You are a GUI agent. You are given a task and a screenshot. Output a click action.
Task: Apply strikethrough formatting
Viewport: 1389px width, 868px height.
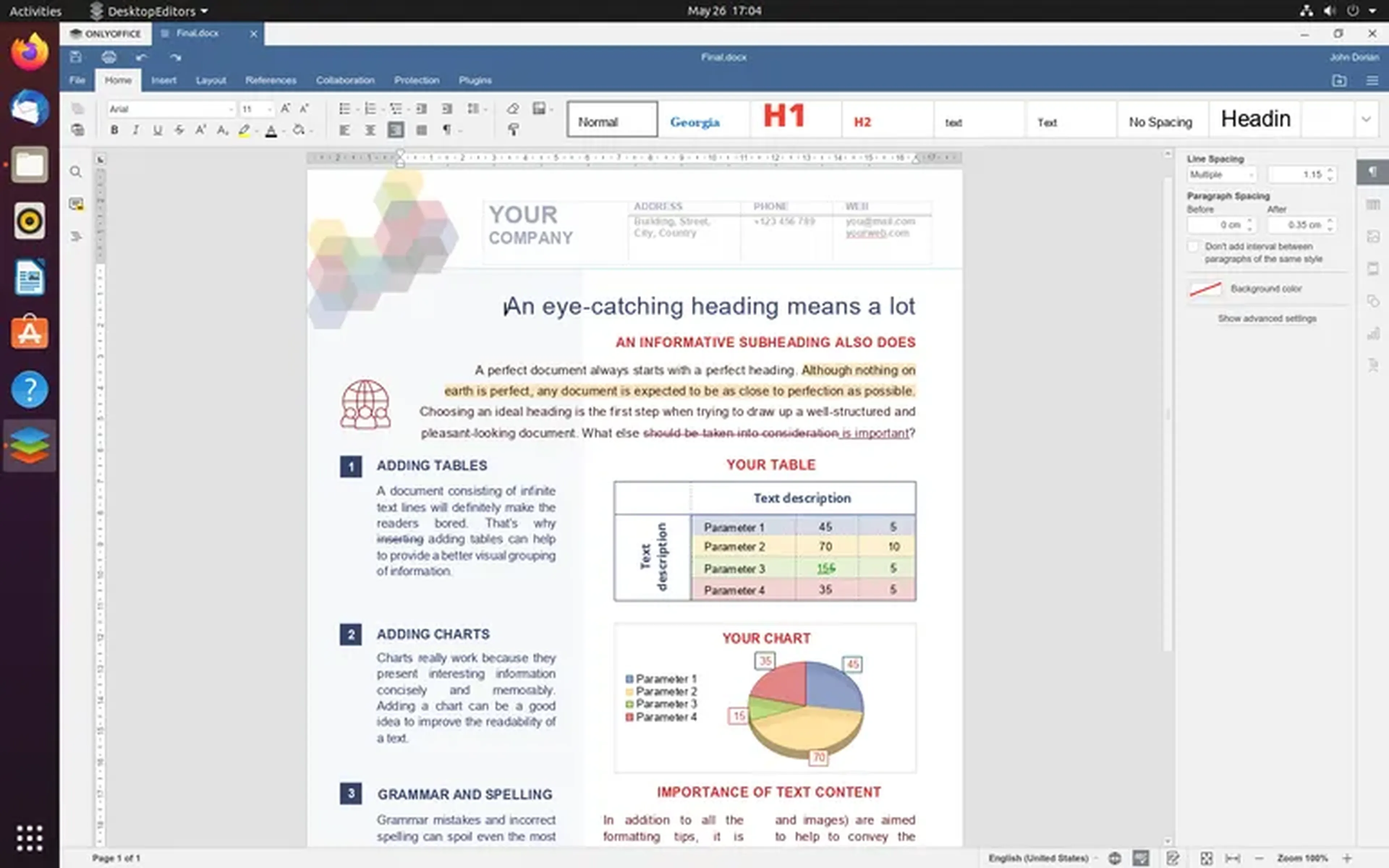point(179,130)
